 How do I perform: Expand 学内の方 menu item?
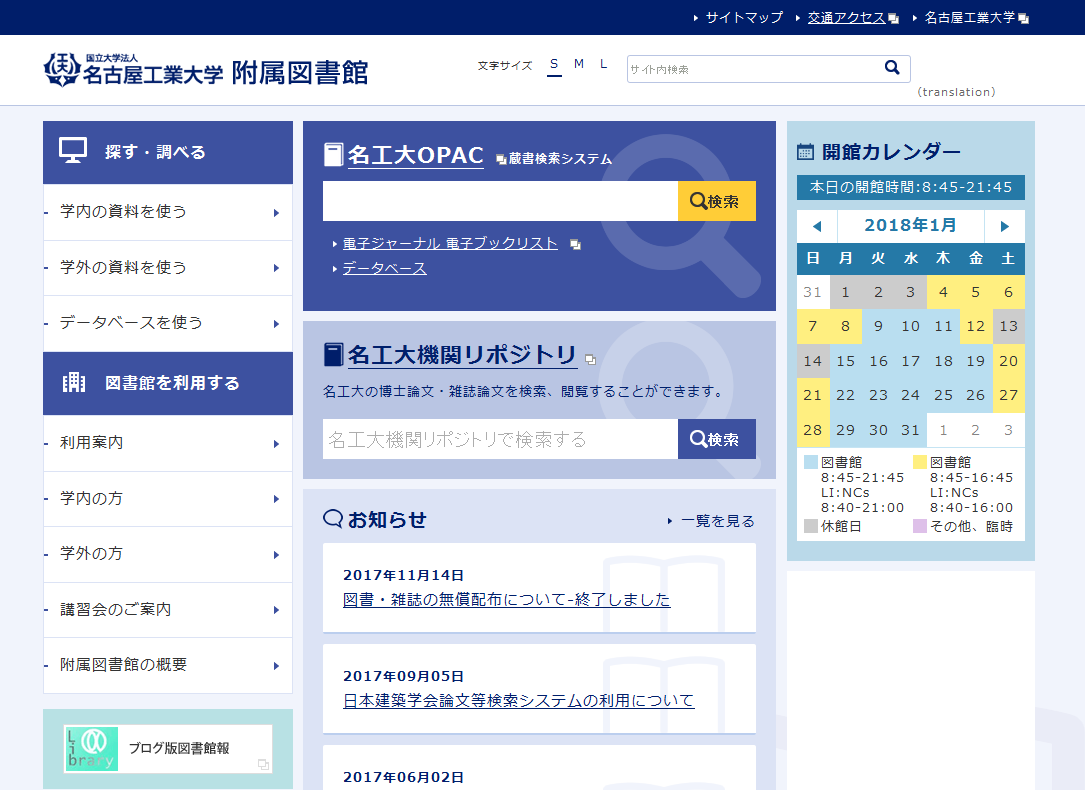168,499
